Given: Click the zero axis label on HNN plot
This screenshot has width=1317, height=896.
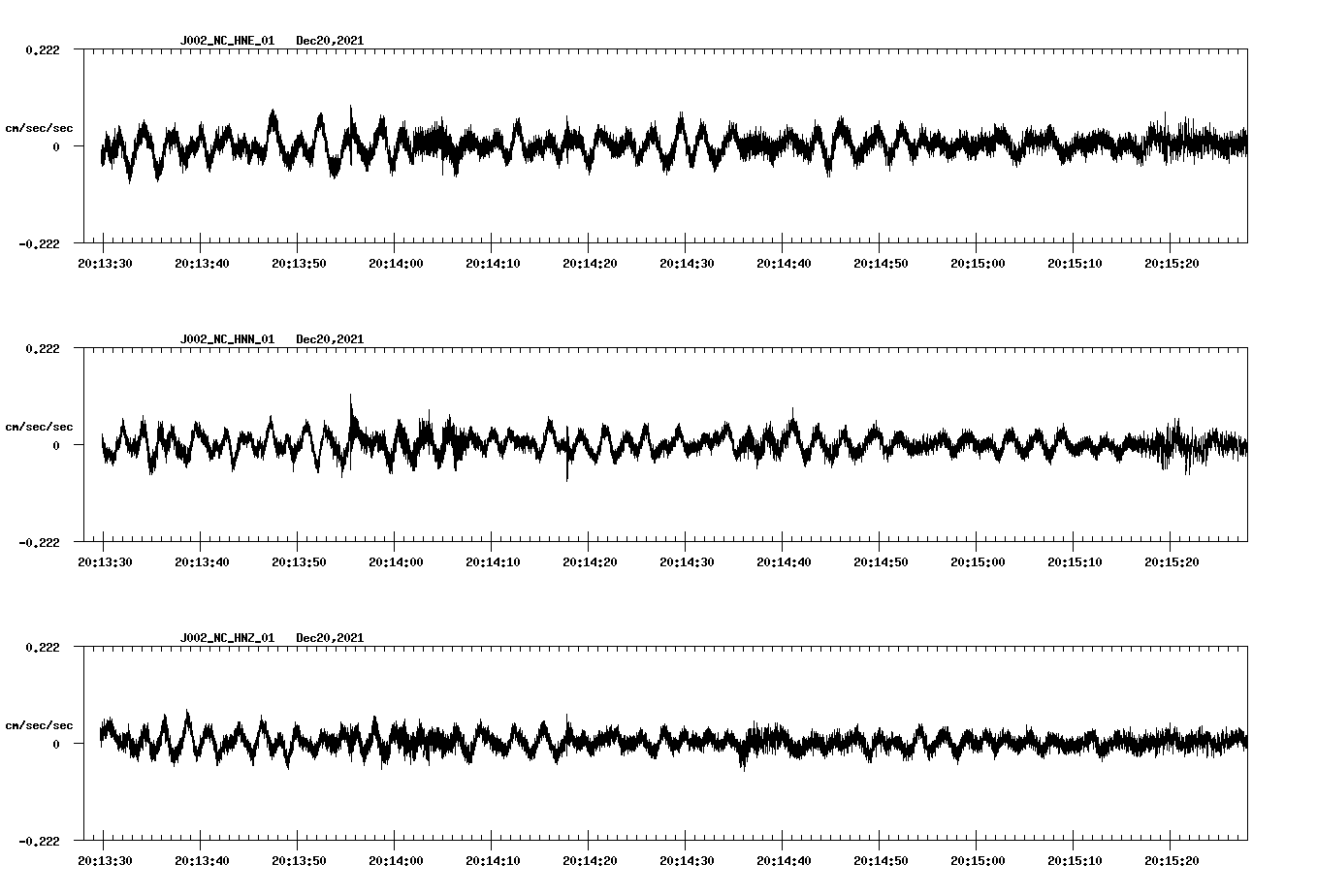Looking at the screenshot, I should (56, 445).
